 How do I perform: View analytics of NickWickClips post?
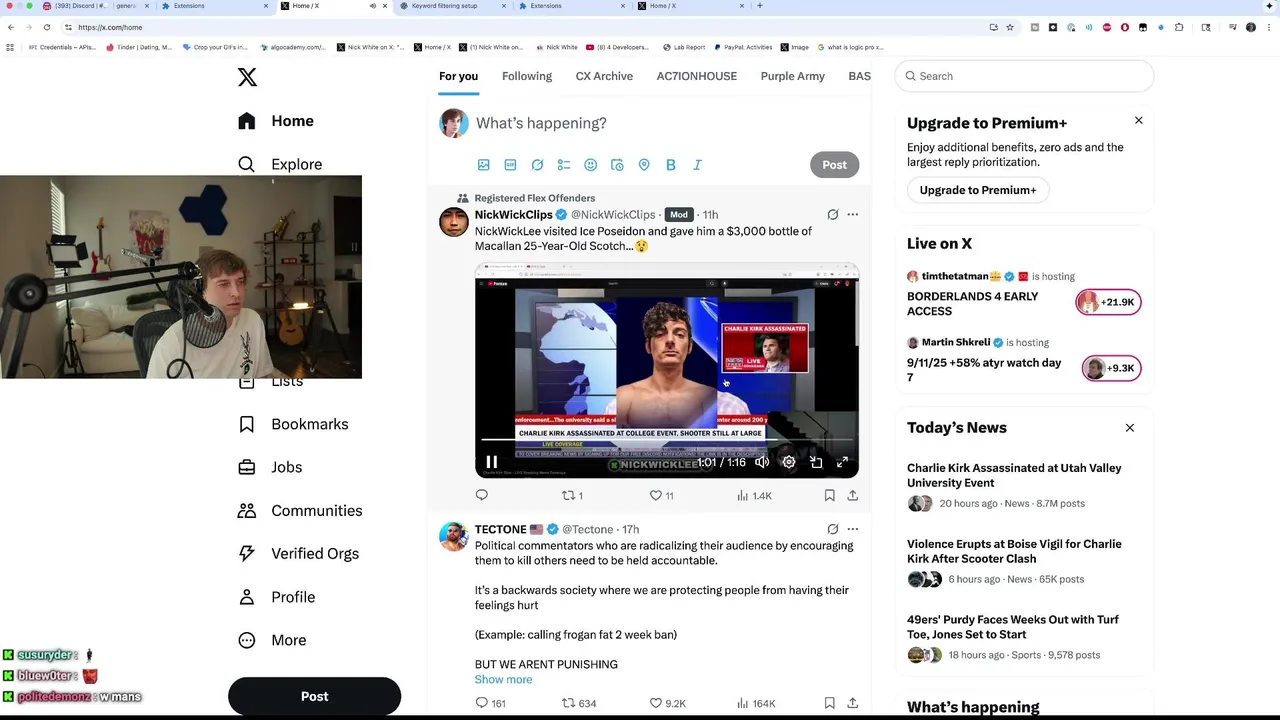[754, 495]
